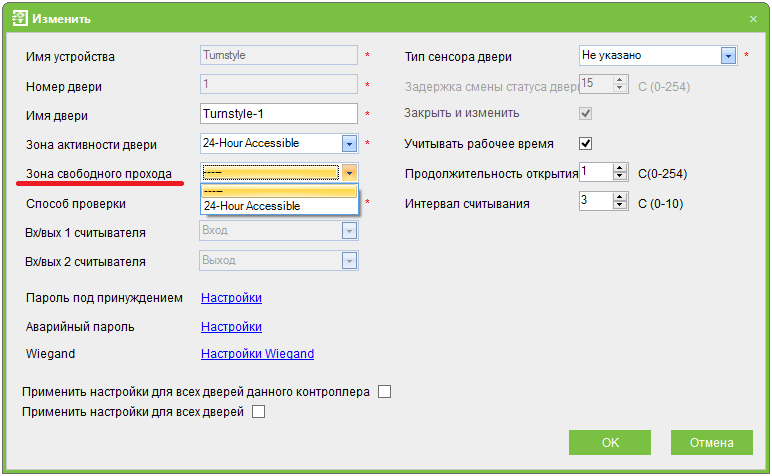
Task: Increase Продолжительность открытия value
Action: click(x=620, y=168)
